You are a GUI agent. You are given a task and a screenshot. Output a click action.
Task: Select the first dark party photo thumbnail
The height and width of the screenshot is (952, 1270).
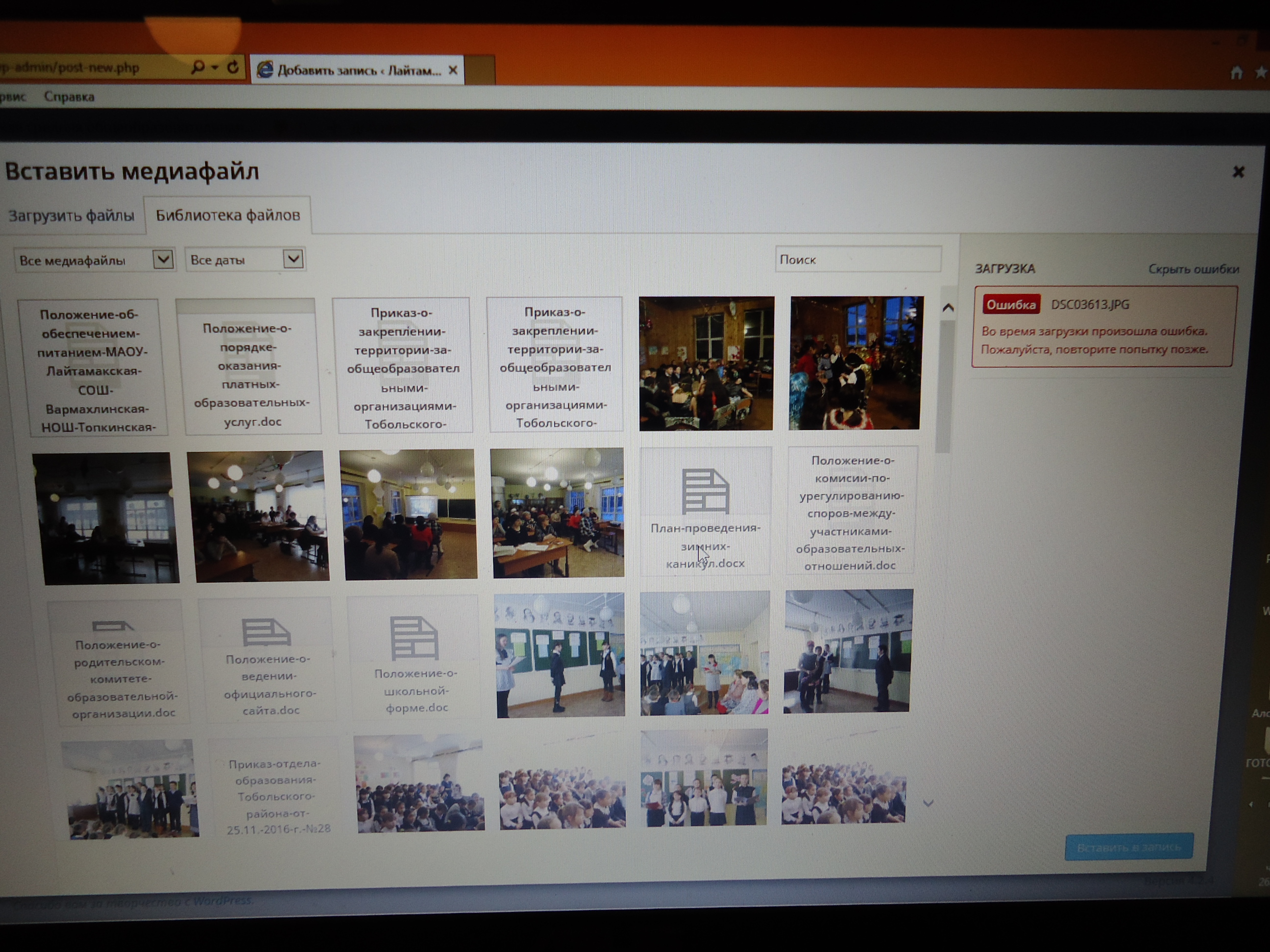point(706,363)
